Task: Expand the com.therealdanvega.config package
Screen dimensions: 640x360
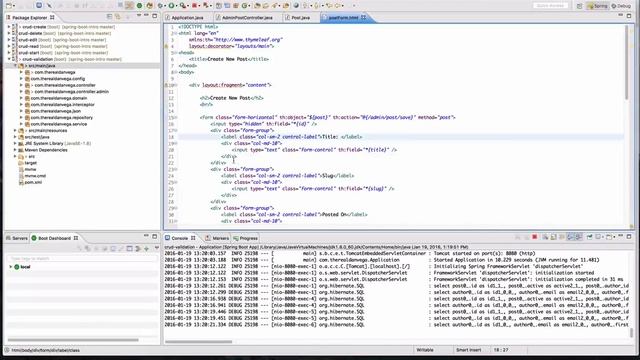Action: [21, 79]
